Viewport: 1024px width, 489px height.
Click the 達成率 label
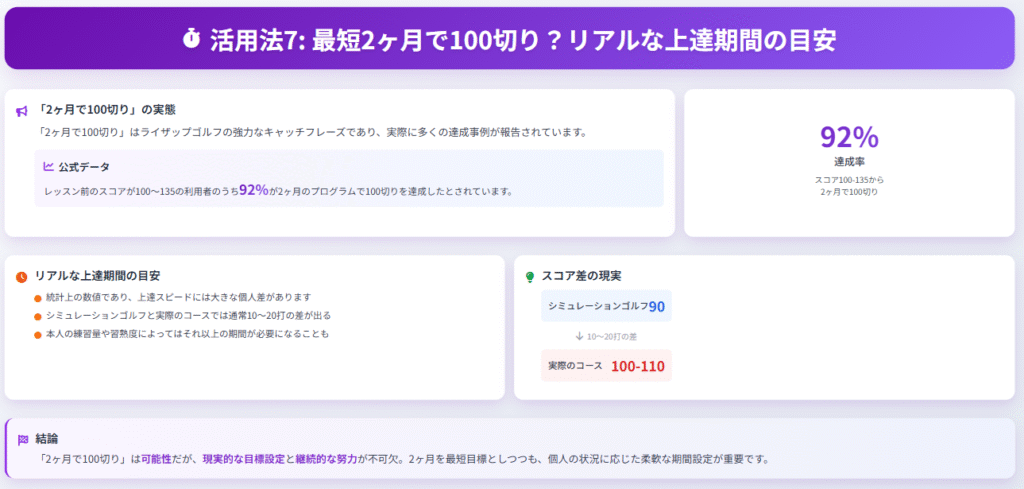(849, 161)
